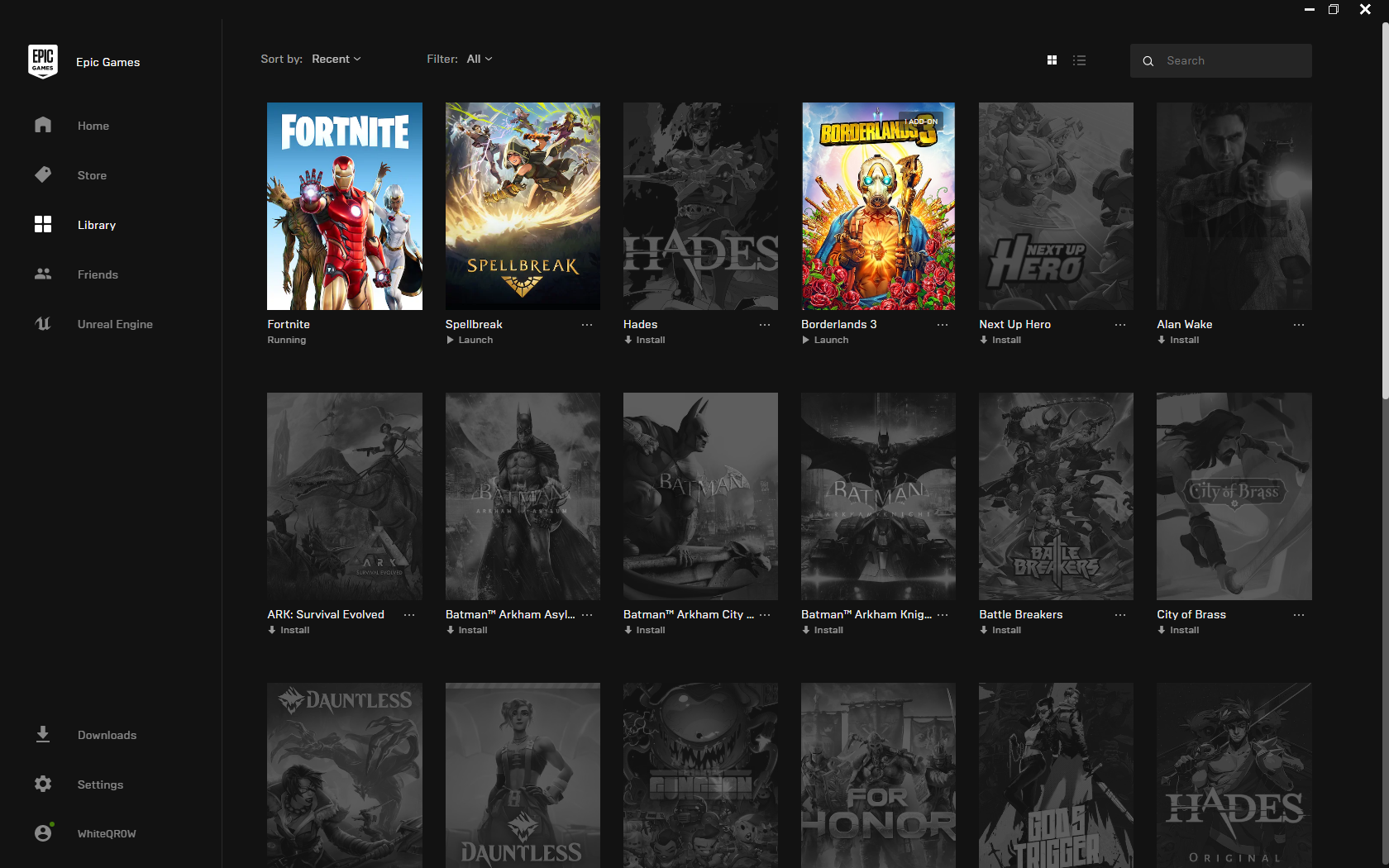Open options menu for ARK: Survival Evolved

(409, 615)
